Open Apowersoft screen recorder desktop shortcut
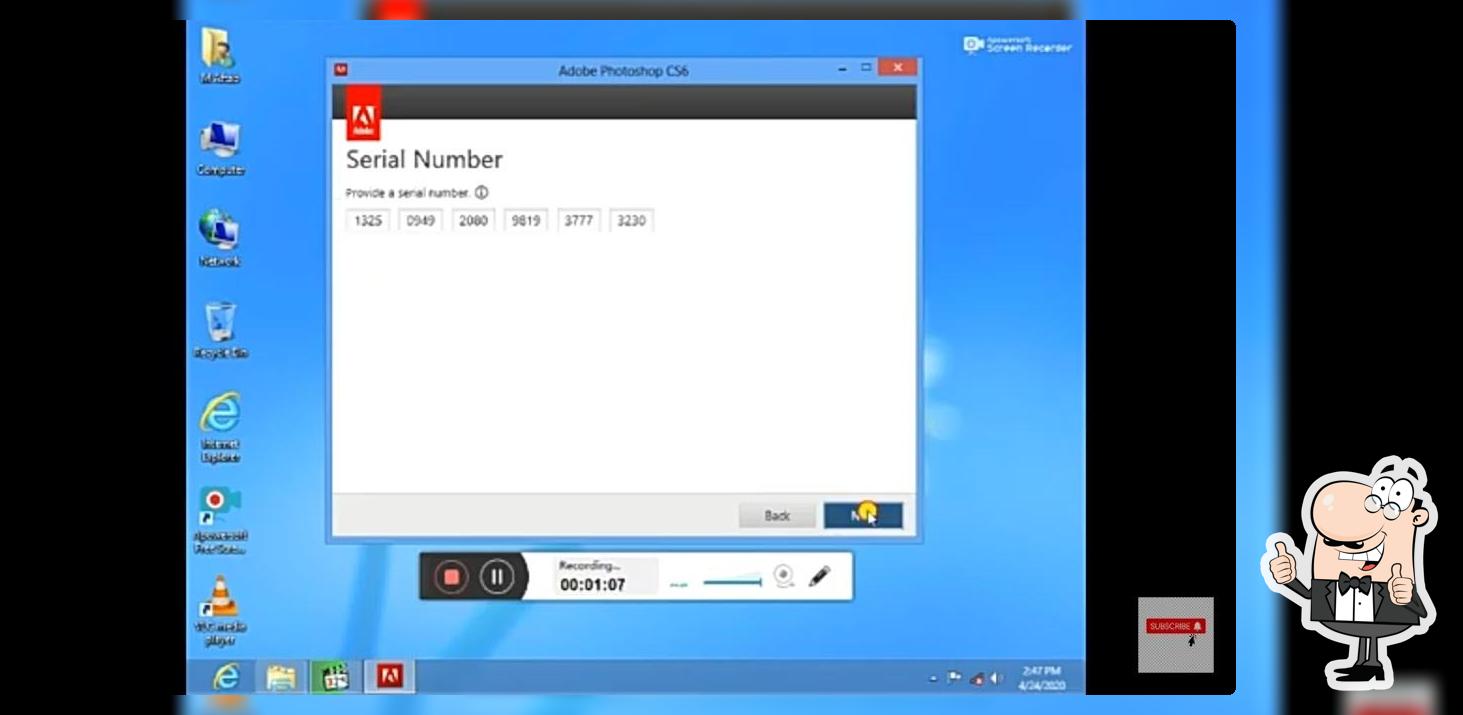The width and height of the screenshot is (1463, 715). tap(220, 520)
